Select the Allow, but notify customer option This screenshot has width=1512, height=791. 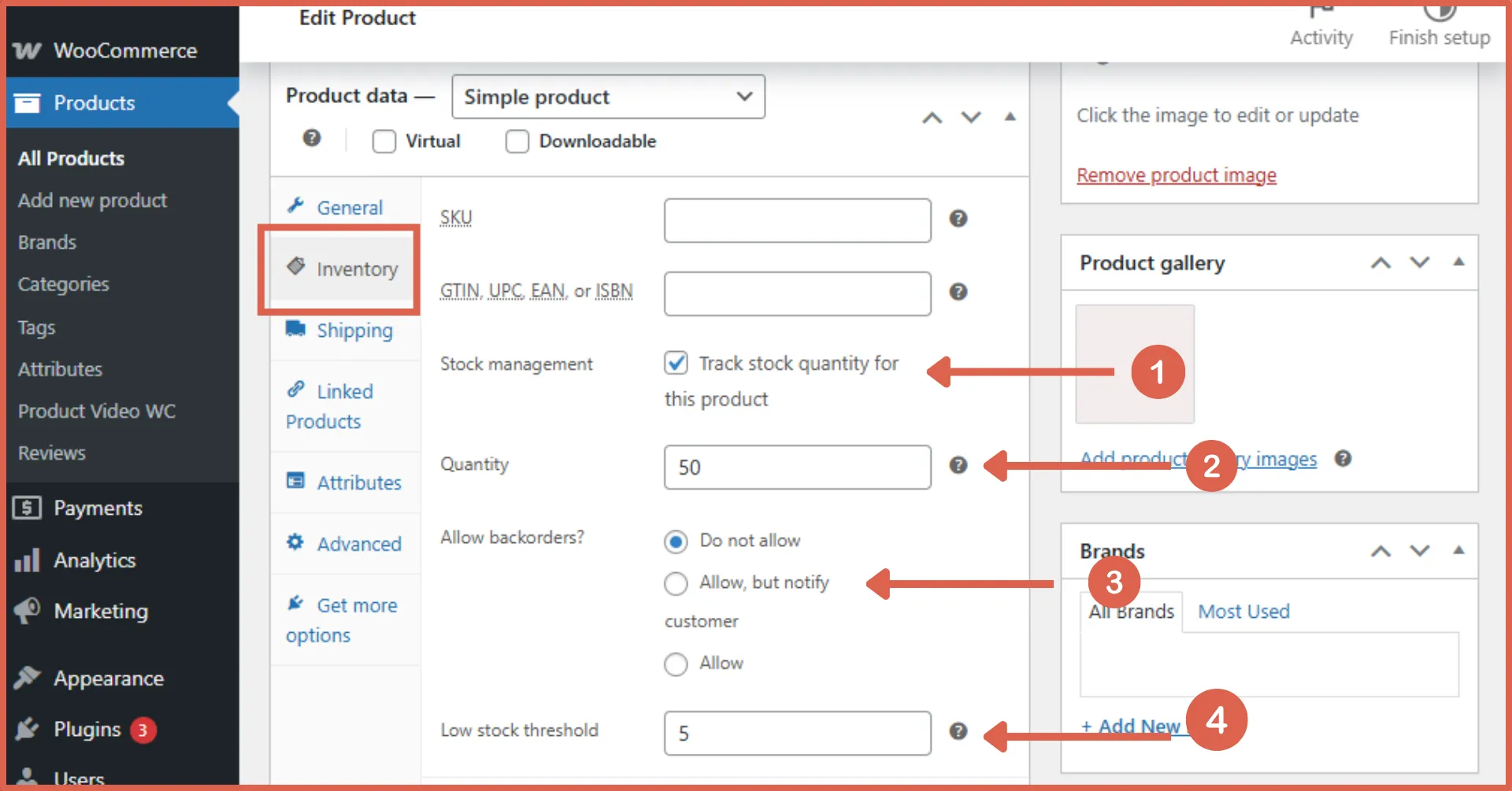[x=676, y=583]
